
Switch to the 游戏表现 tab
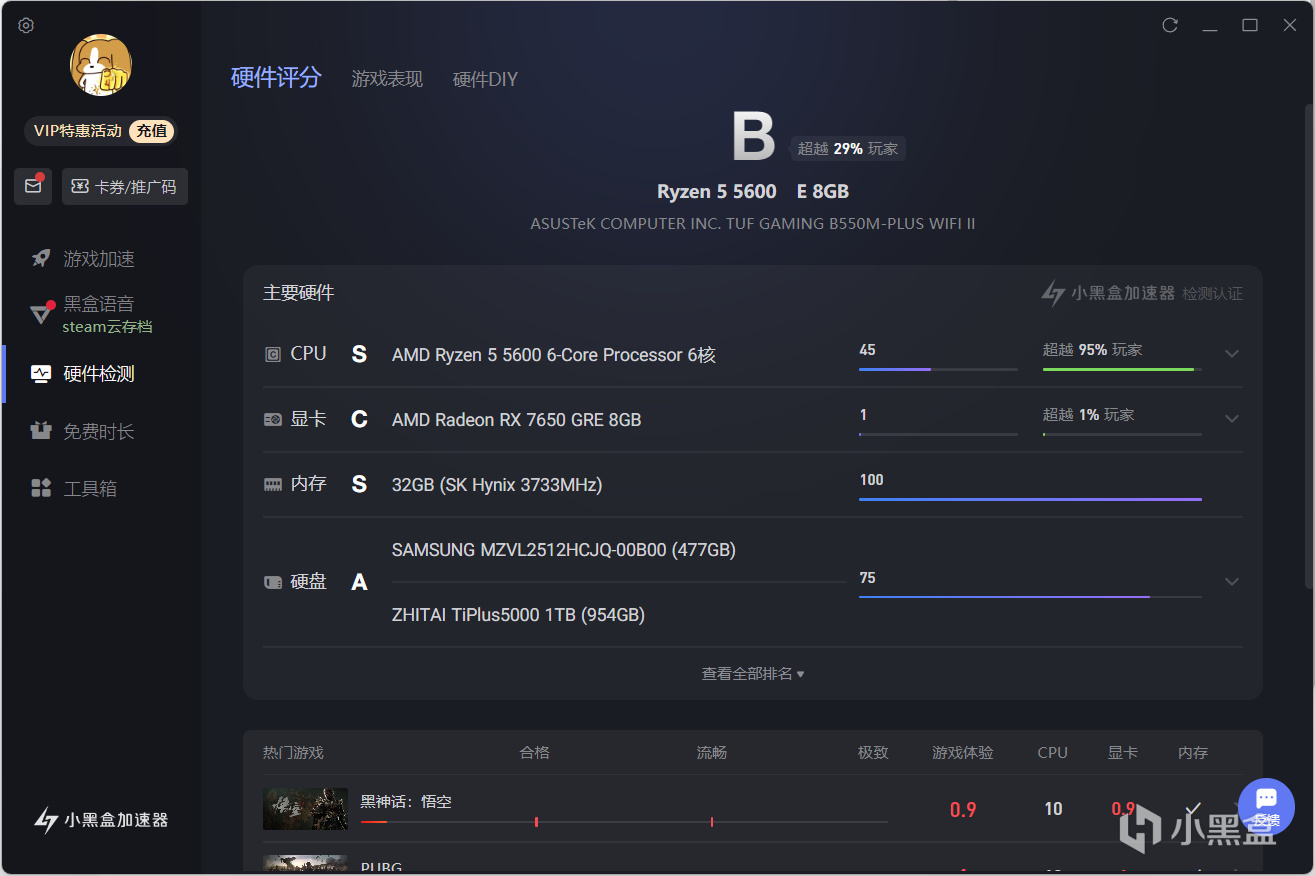[x=387, y=79]
